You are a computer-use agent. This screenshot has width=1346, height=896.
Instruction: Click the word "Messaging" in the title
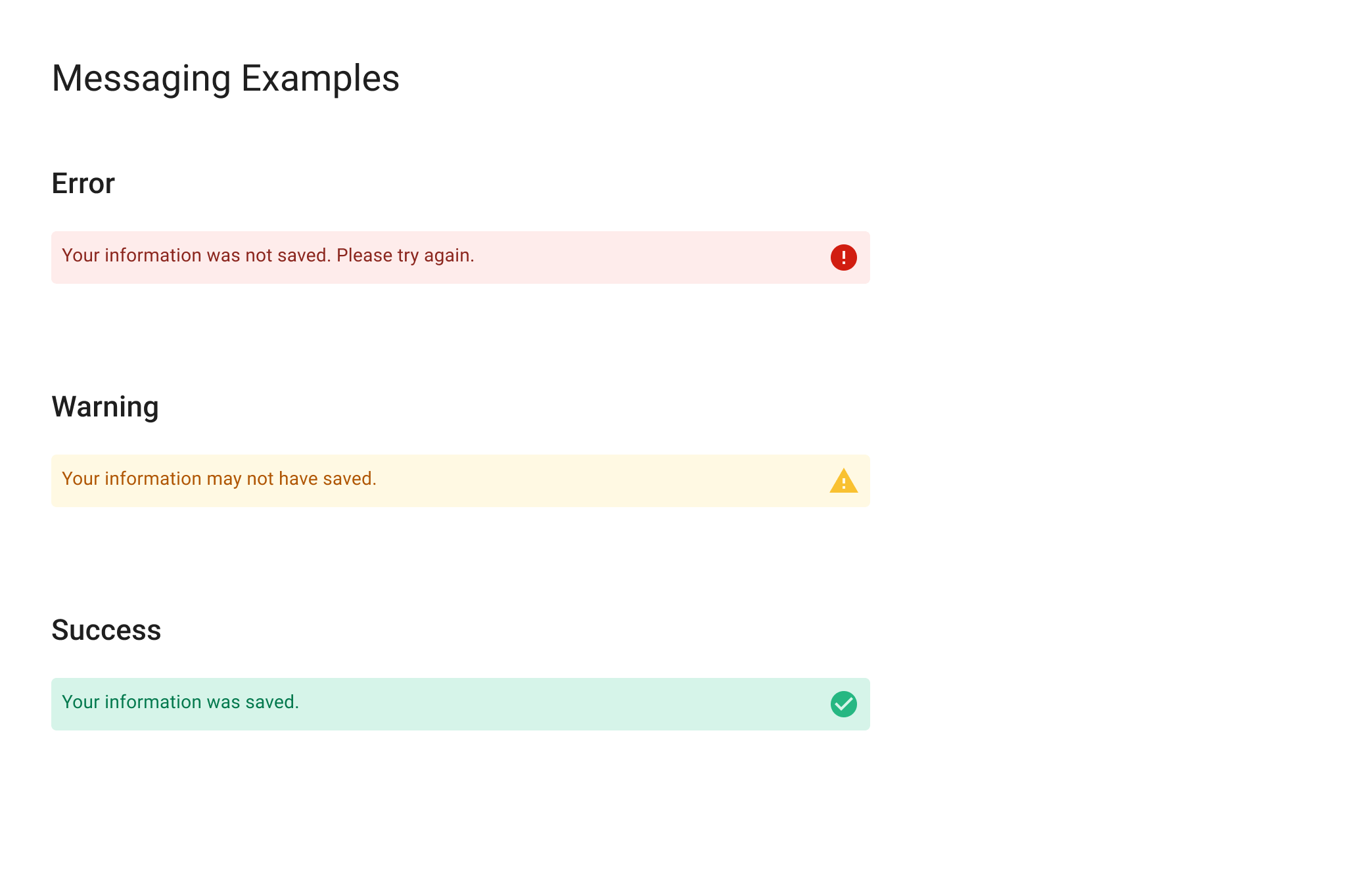[x=141, y=78]
